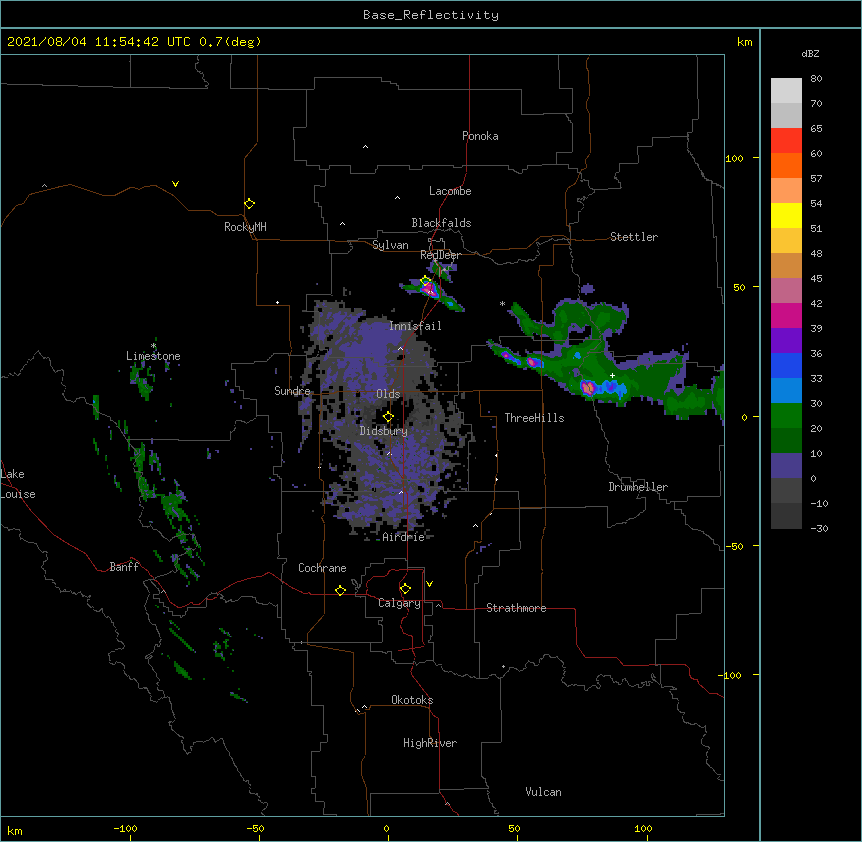Image resolution: width=862 pixels, height=842 pixels.
Task: Click the Ponoka city label
Action: pos(480,136)
